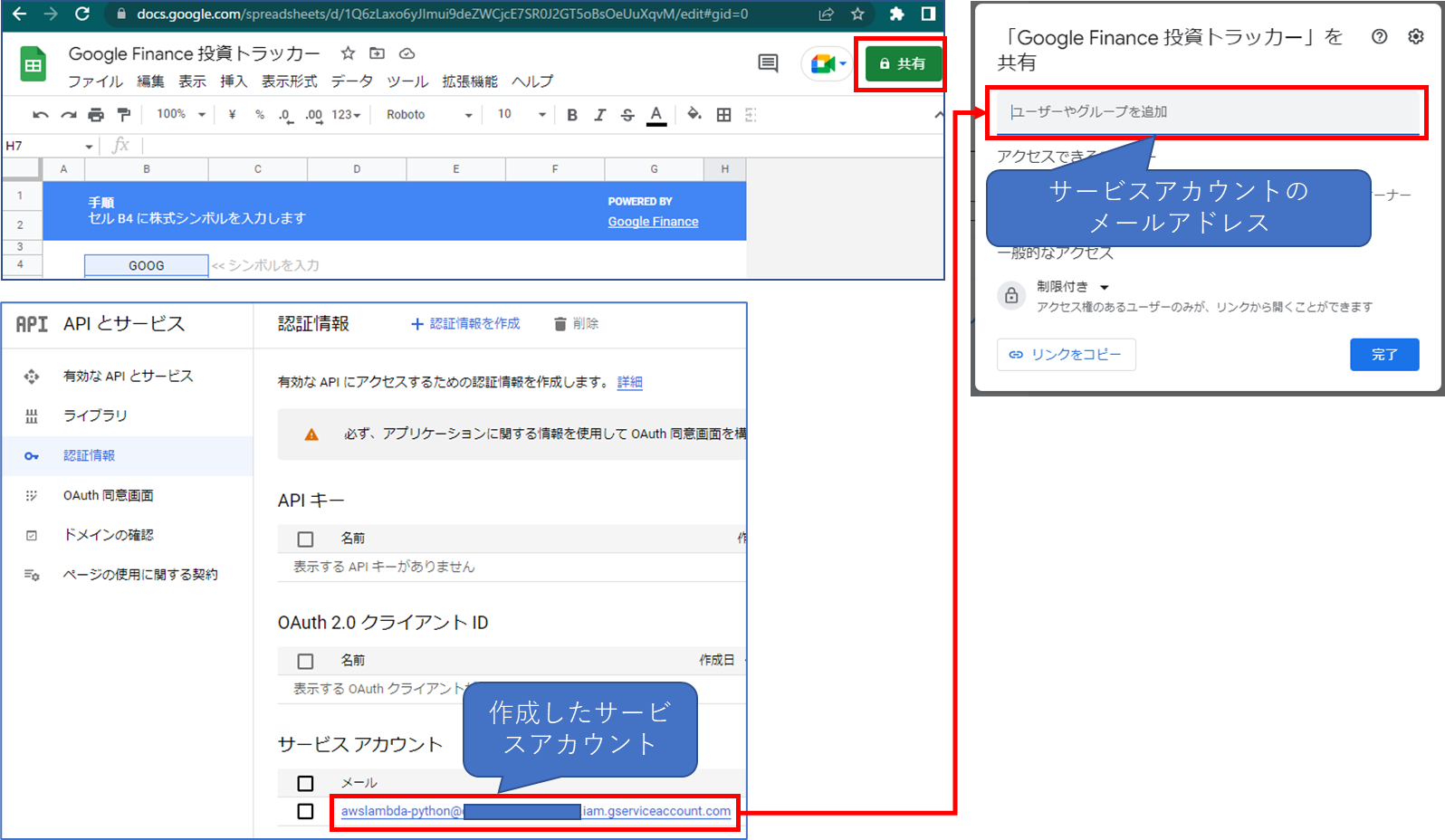This screenshot has width=1445, height=840.
Task: Click the 削除 trash button
Action: pos(576,323)
